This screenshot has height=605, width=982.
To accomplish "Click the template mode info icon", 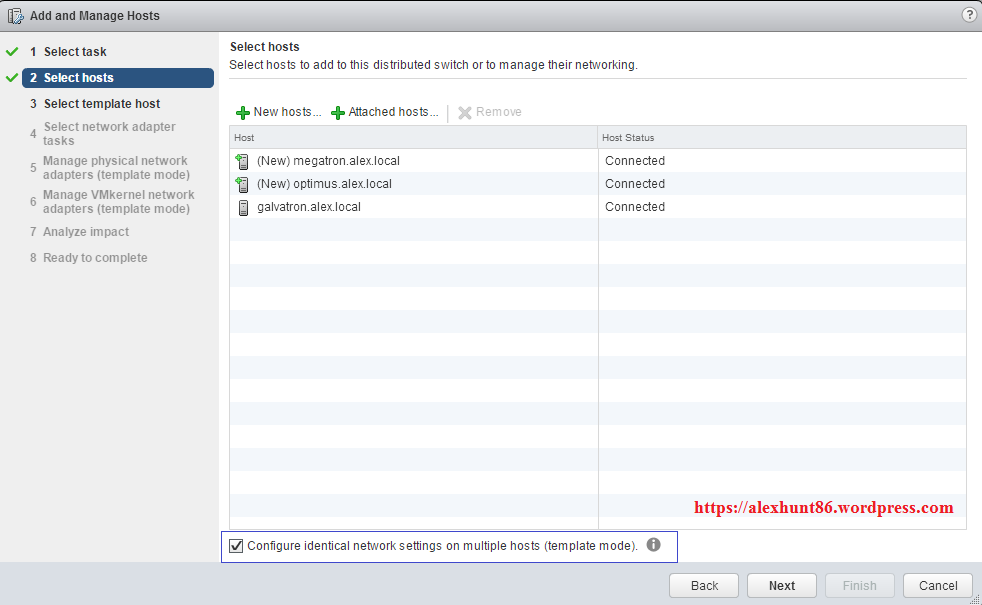I will coord(653,545).
